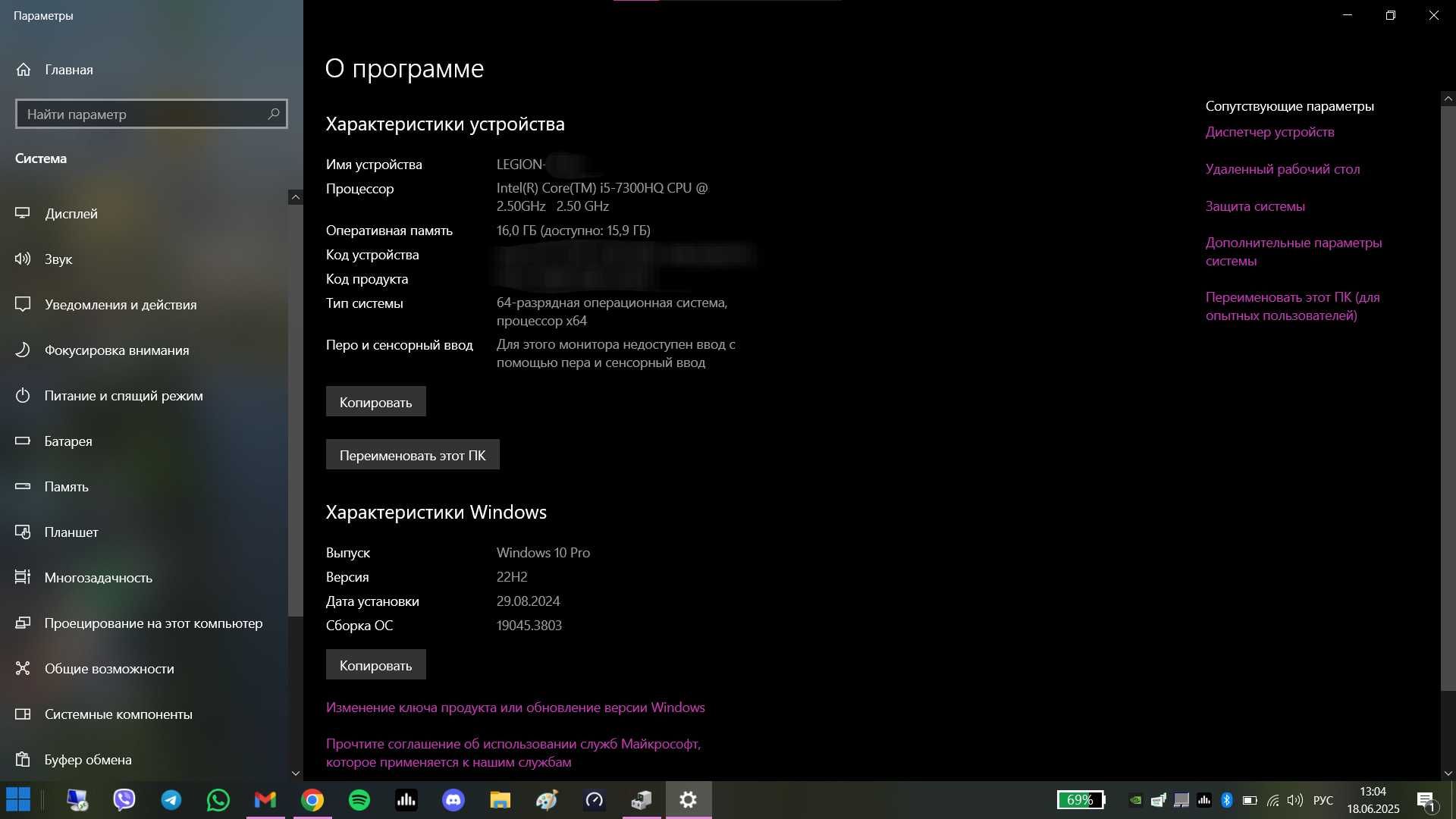Open the clock showing 13:04
The height and width of the screenshot is (819, 1456).
pos(1373,800)
